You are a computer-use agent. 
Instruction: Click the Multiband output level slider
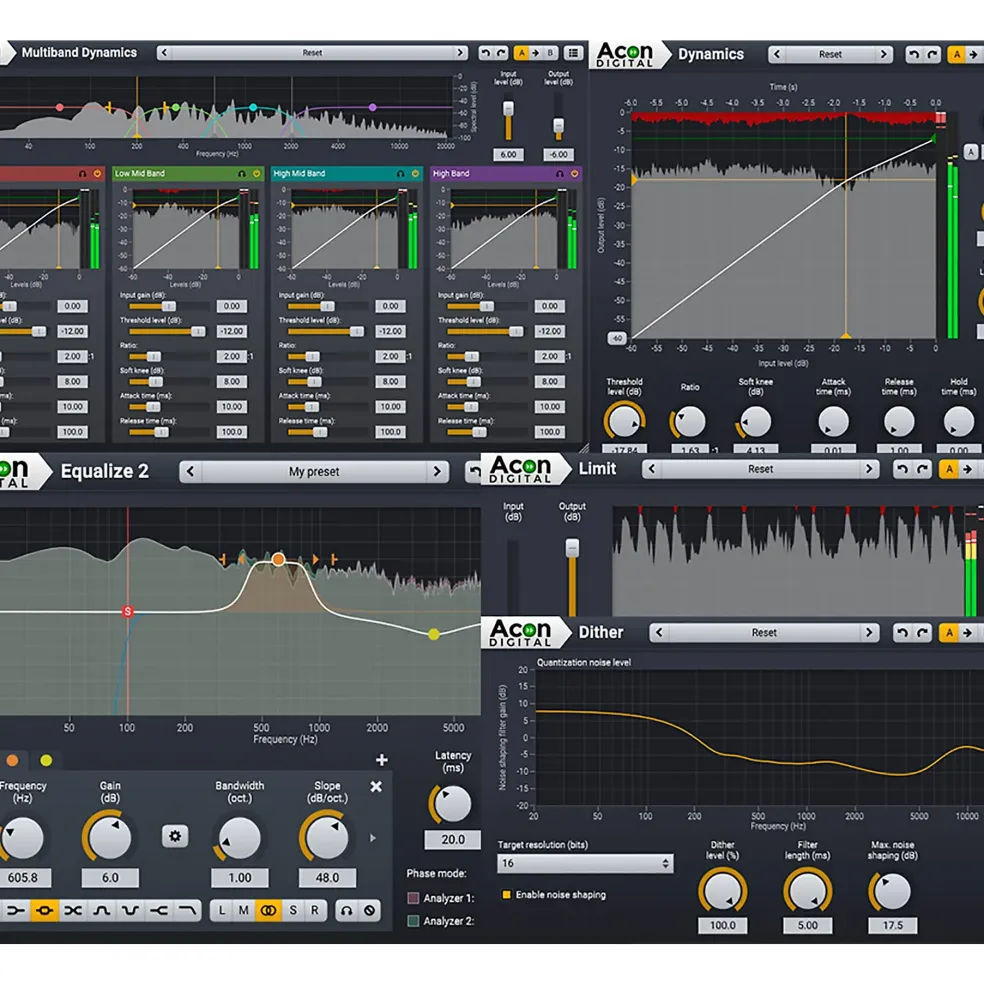click(558, 126)
